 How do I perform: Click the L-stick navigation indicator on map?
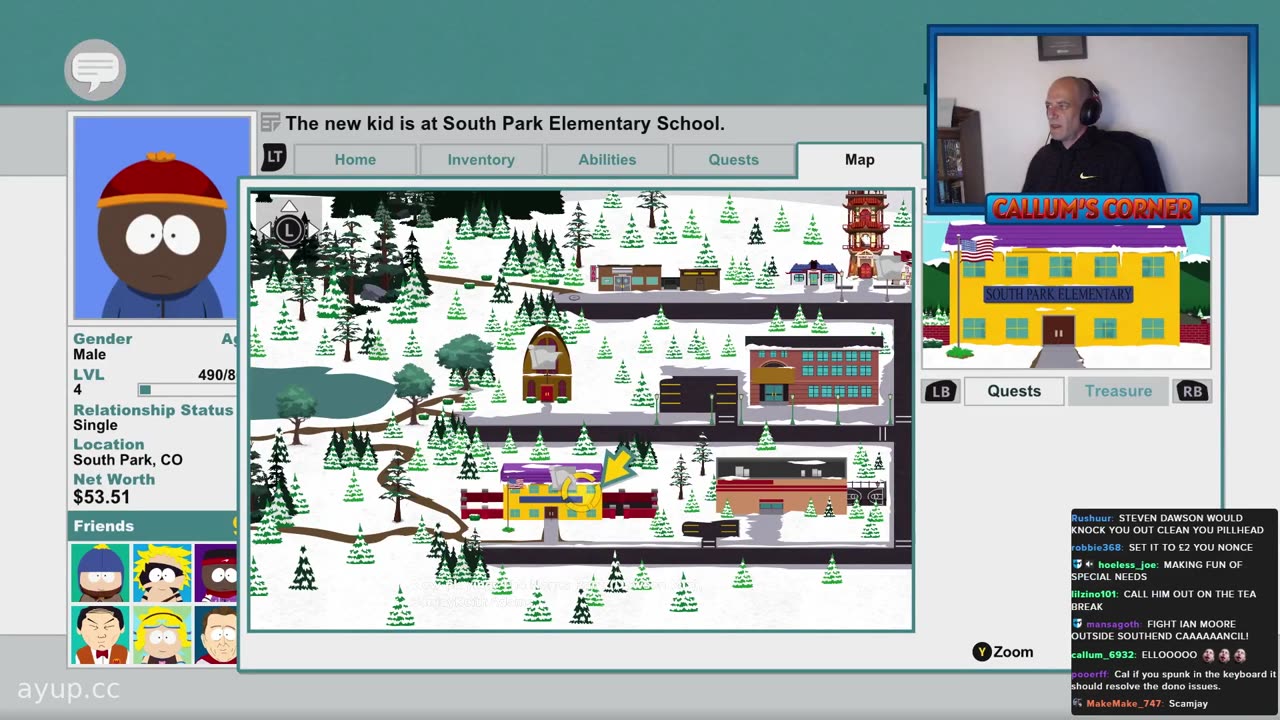288,229
